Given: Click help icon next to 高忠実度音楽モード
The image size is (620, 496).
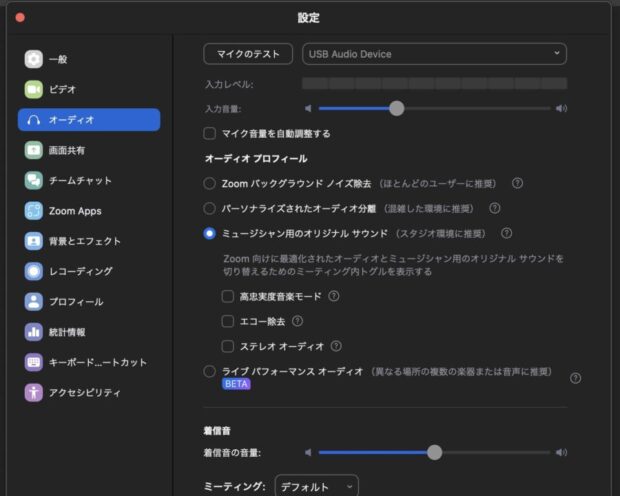Looking at the screenshot, I should point(334,296).
